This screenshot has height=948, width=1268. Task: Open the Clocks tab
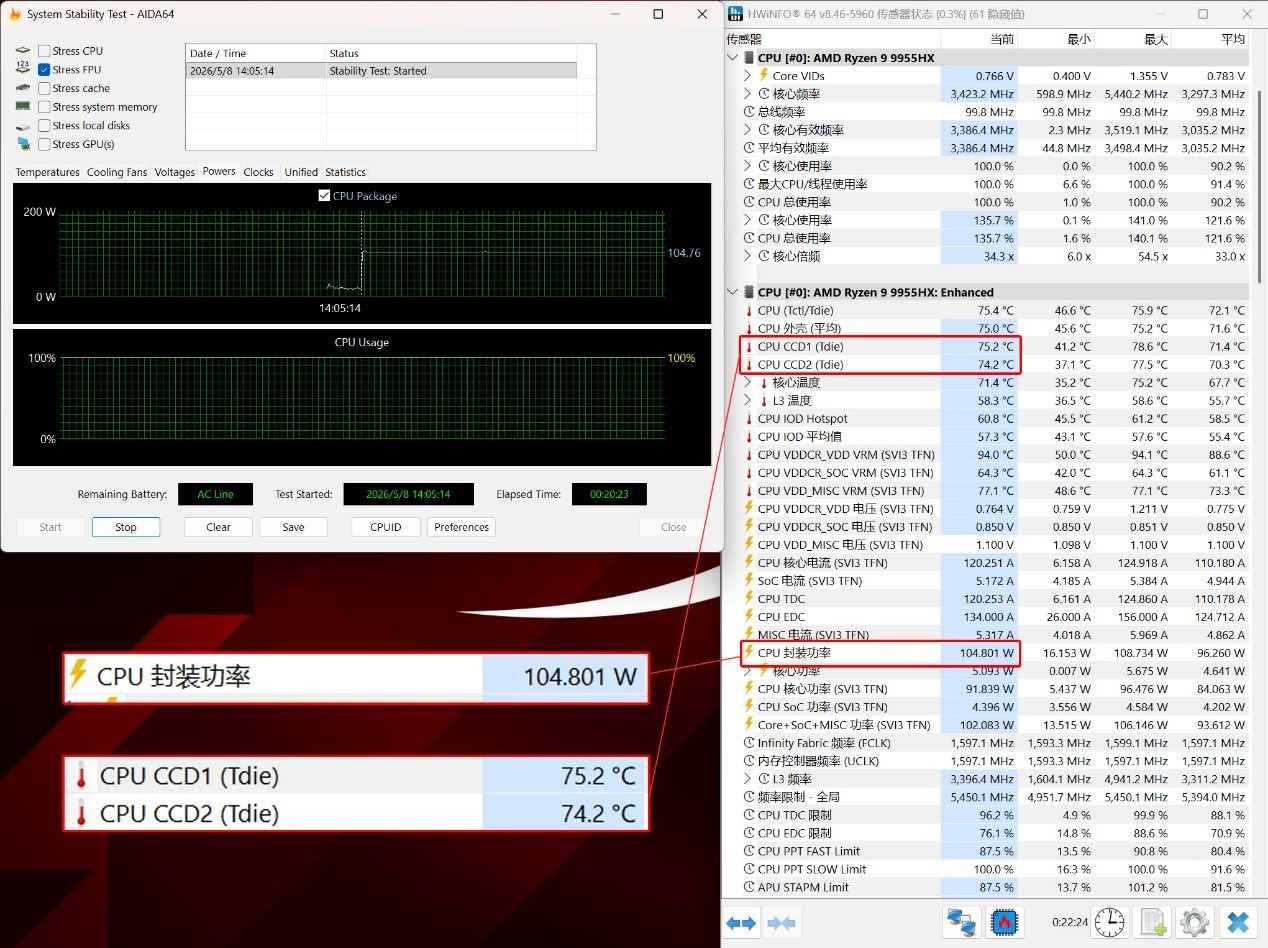coord(258,172)
